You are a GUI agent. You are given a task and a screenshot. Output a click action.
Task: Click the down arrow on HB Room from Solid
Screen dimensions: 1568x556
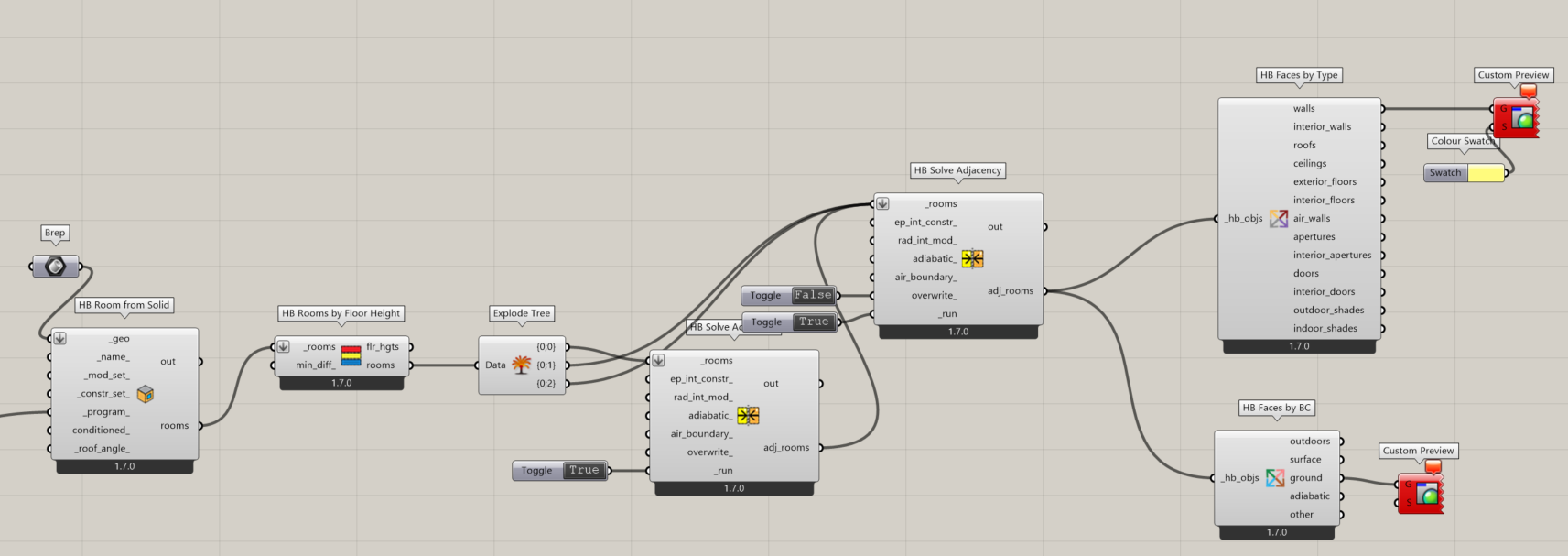point(60,338)
